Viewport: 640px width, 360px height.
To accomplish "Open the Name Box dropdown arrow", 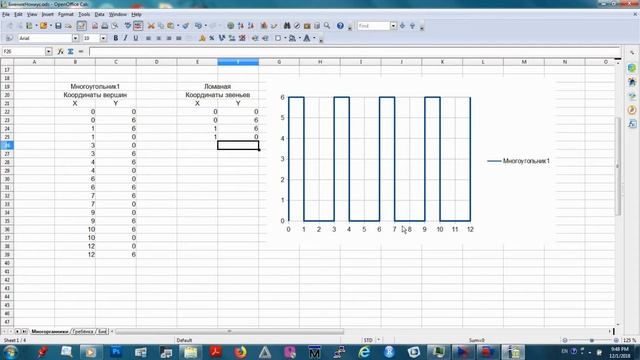I will click(49, 51).
